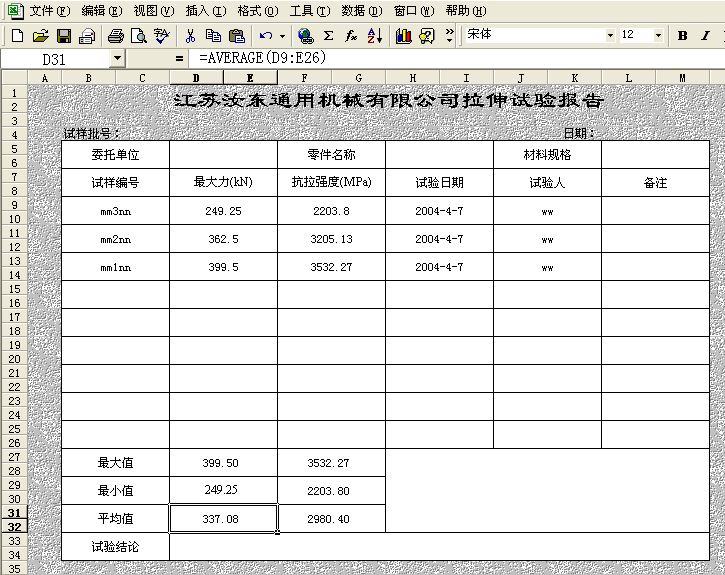Select cell with value 249.25 in mm3nn row

tap(223, 211)
